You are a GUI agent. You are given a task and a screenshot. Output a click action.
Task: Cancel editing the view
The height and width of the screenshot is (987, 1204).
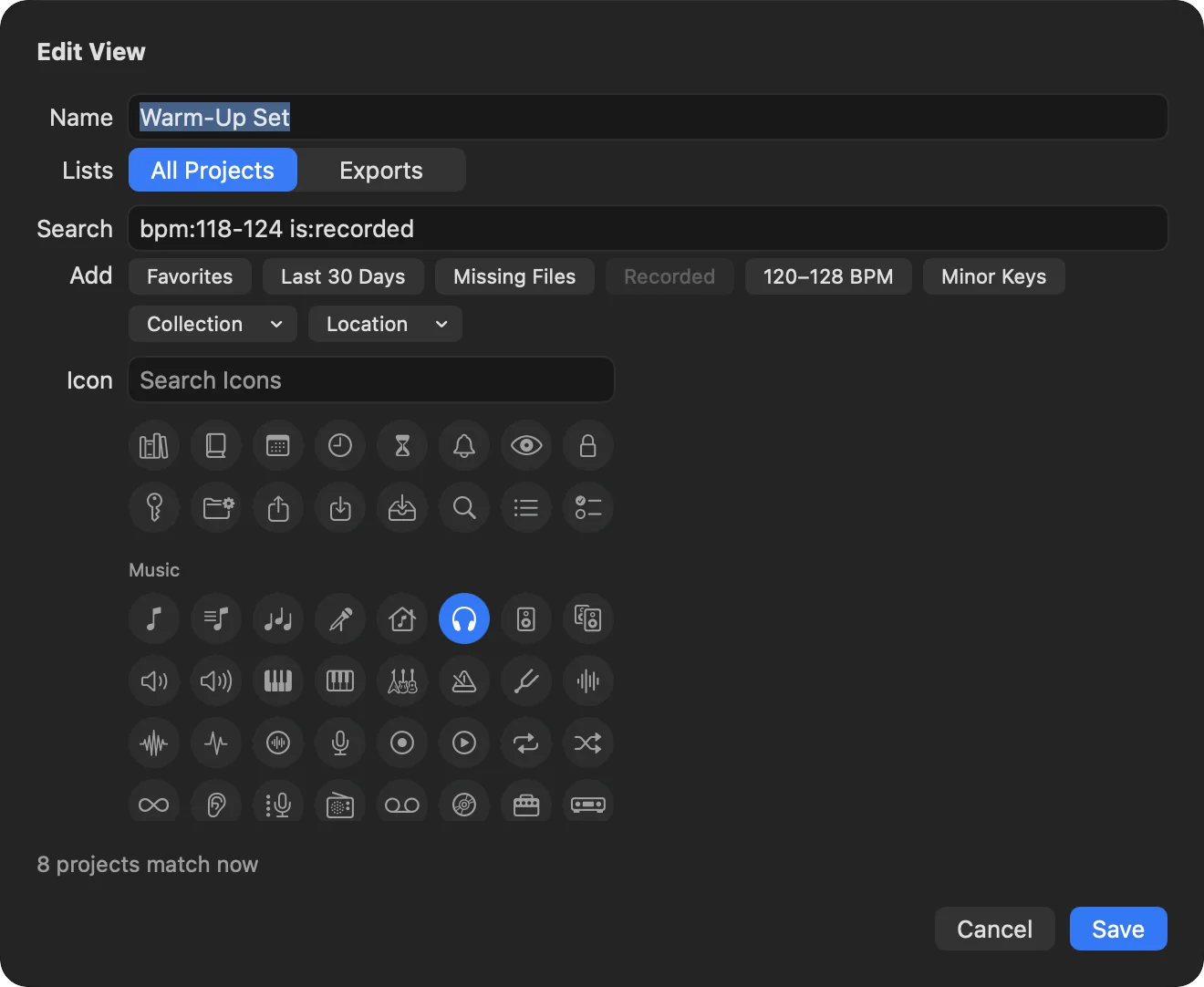pyautogui.click(x=995, y=929)
